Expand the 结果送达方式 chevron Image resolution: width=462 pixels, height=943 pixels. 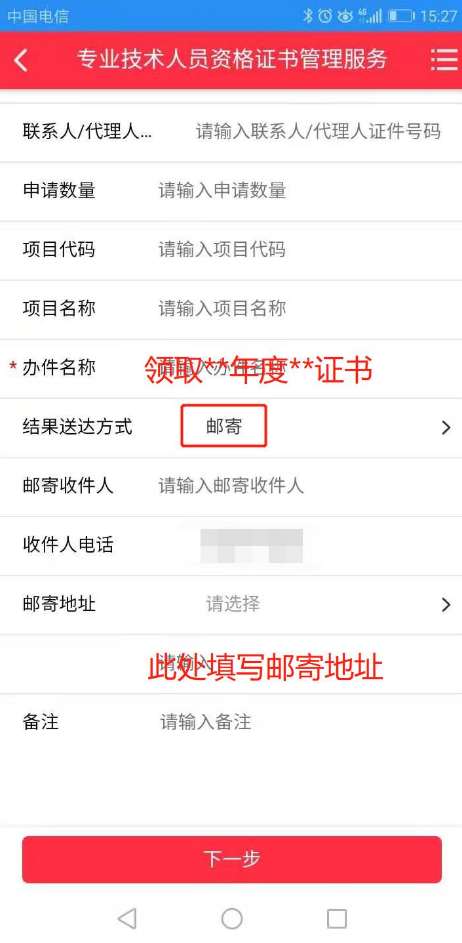tap(446, 428)
